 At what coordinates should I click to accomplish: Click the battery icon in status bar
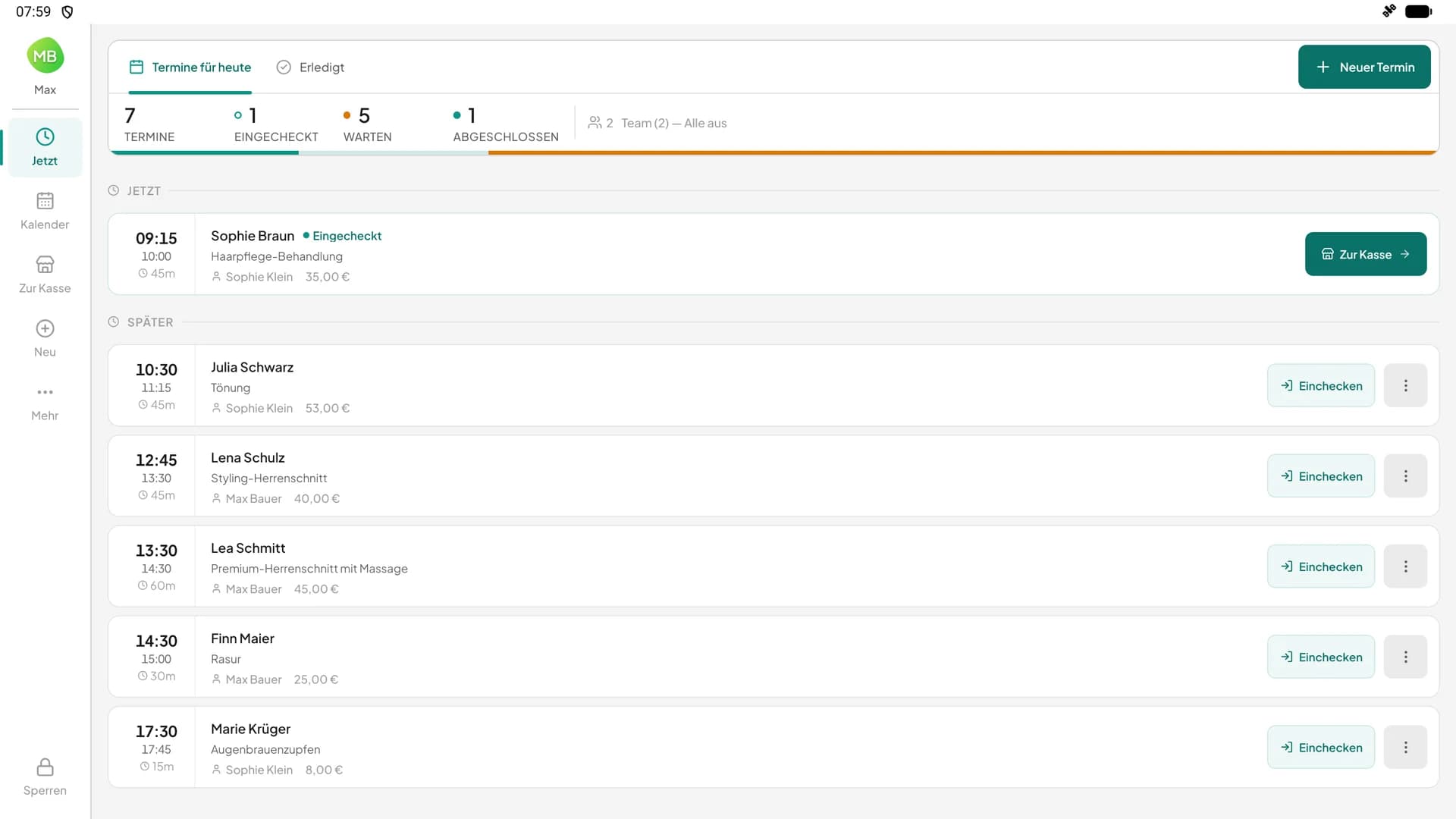[1418, 11]
